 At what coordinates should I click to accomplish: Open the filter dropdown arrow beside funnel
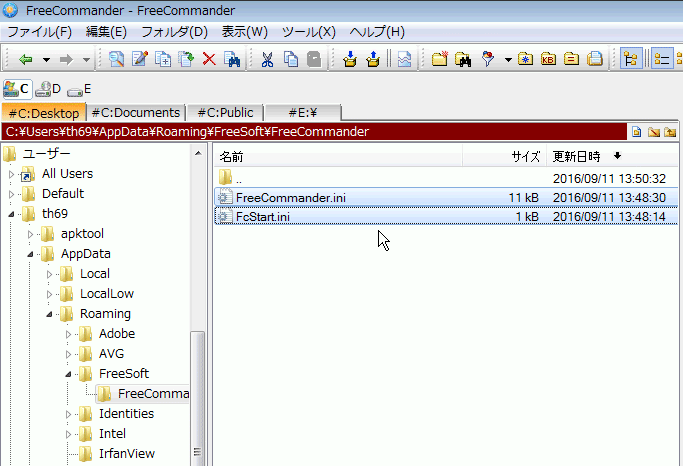tap(508, 60)
